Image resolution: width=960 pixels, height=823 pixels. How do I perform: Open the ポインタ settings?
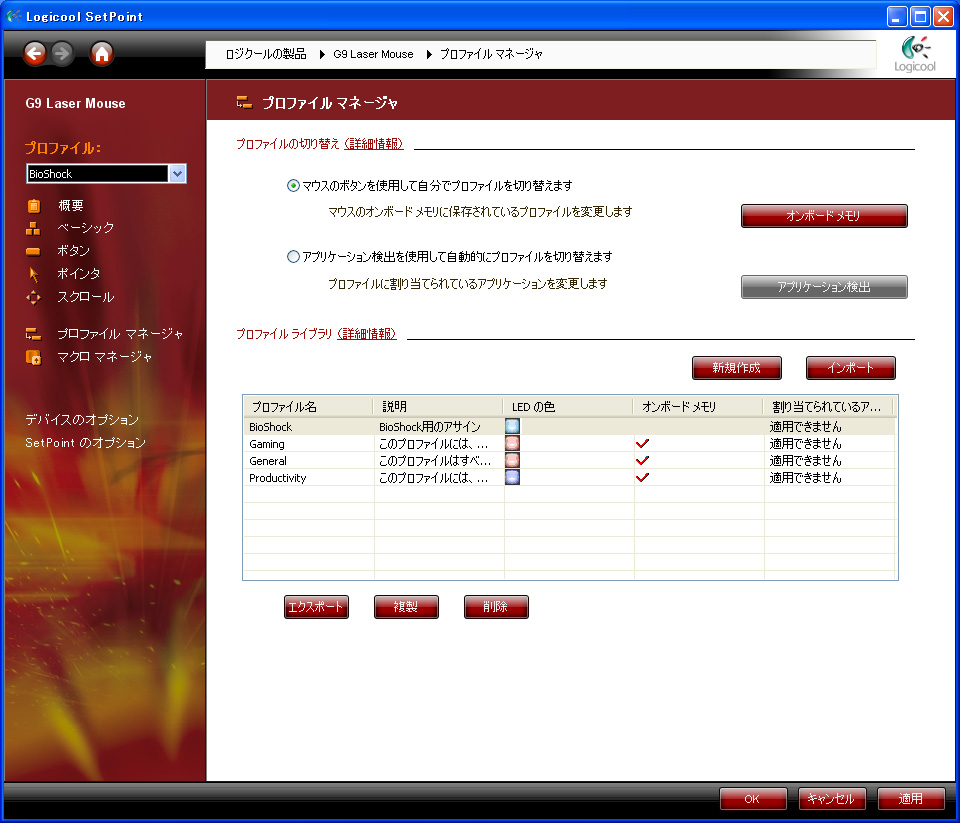(79, 274)
